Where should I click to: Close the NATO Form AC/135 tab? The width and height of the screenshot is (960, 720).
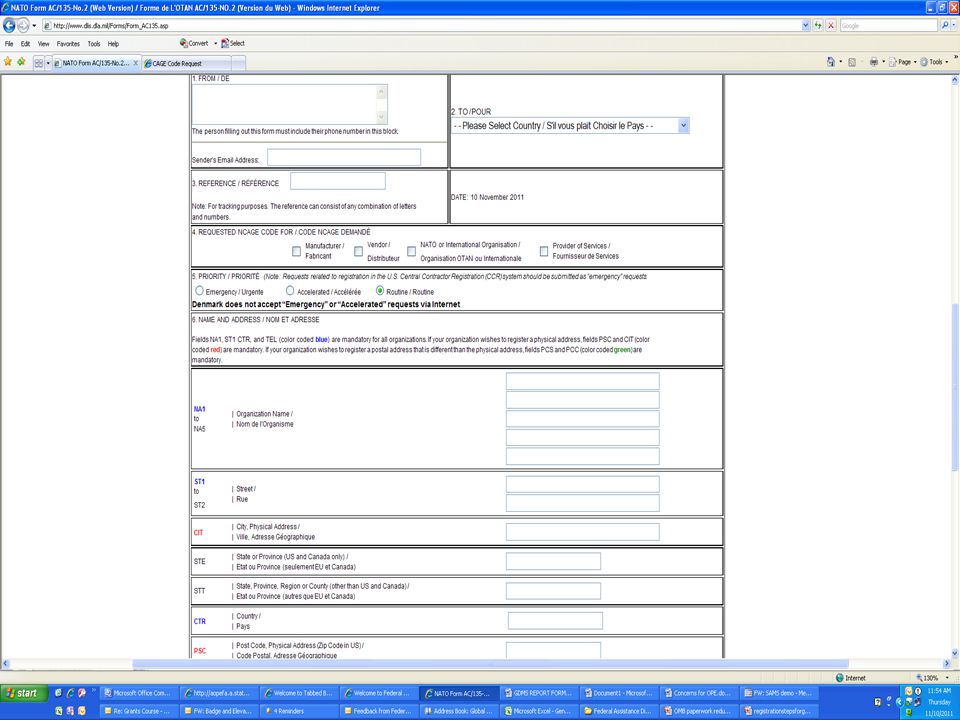point(135,63)
